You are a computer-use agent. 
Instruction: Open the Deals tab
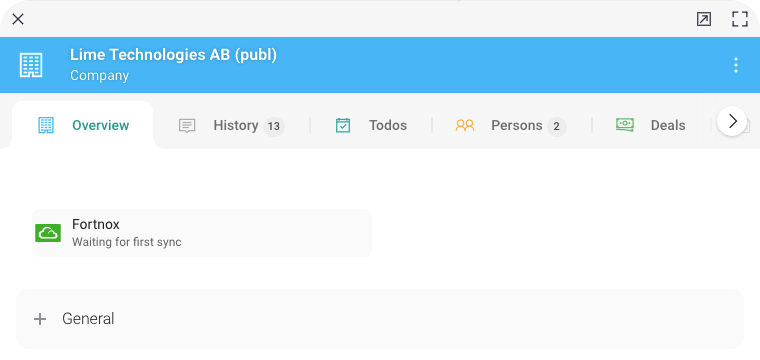650,125
